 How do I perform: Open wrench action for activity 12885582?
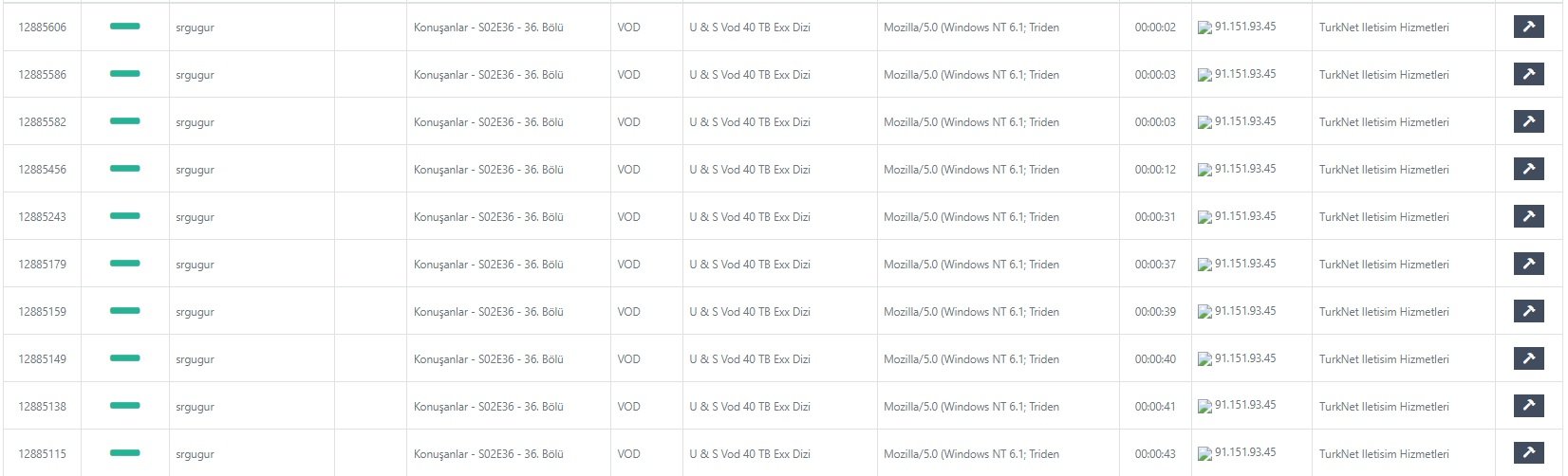[1528, 121]
